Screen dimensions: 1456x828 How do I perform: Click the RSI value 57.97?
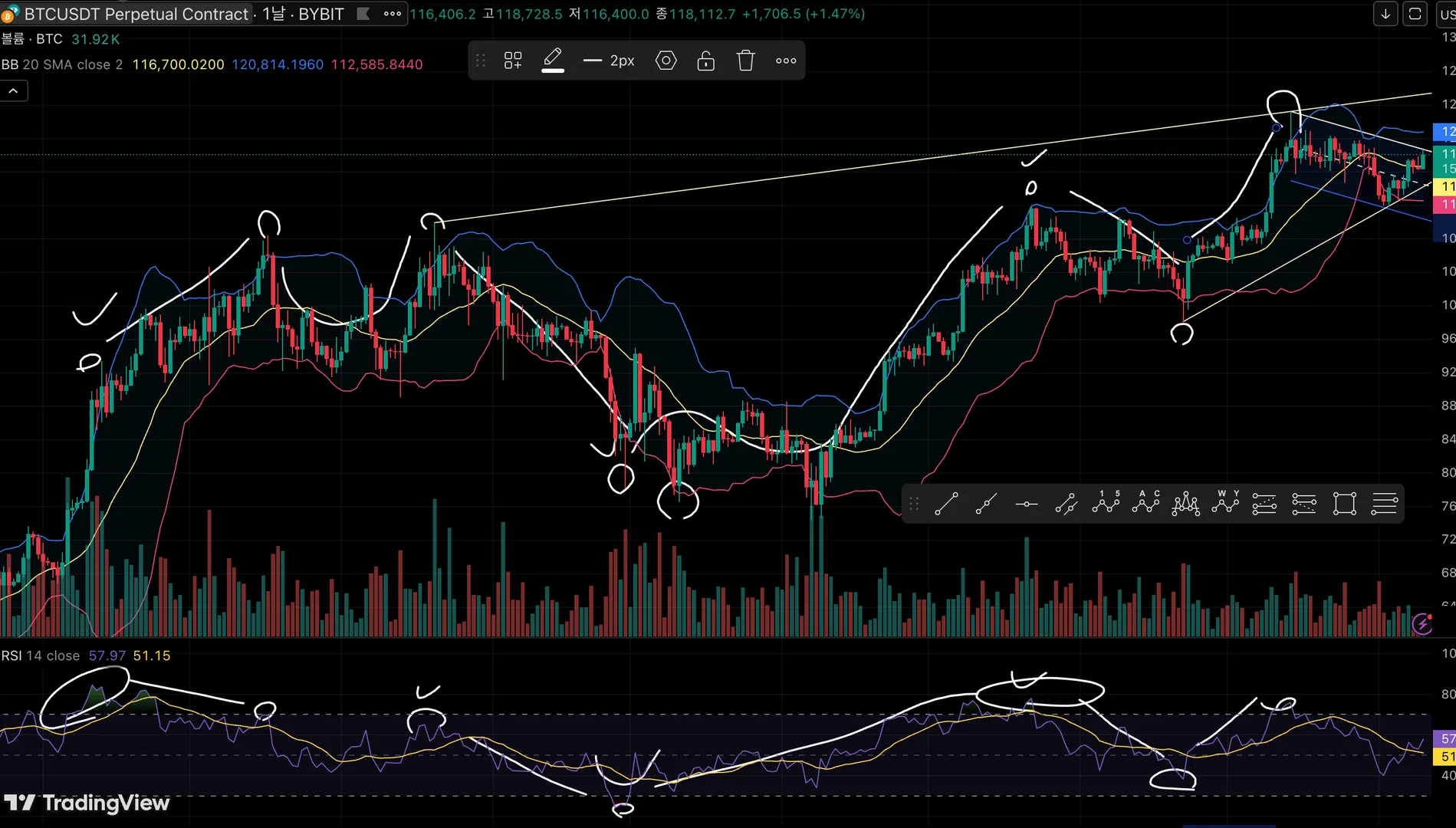[x=107, y=655]
